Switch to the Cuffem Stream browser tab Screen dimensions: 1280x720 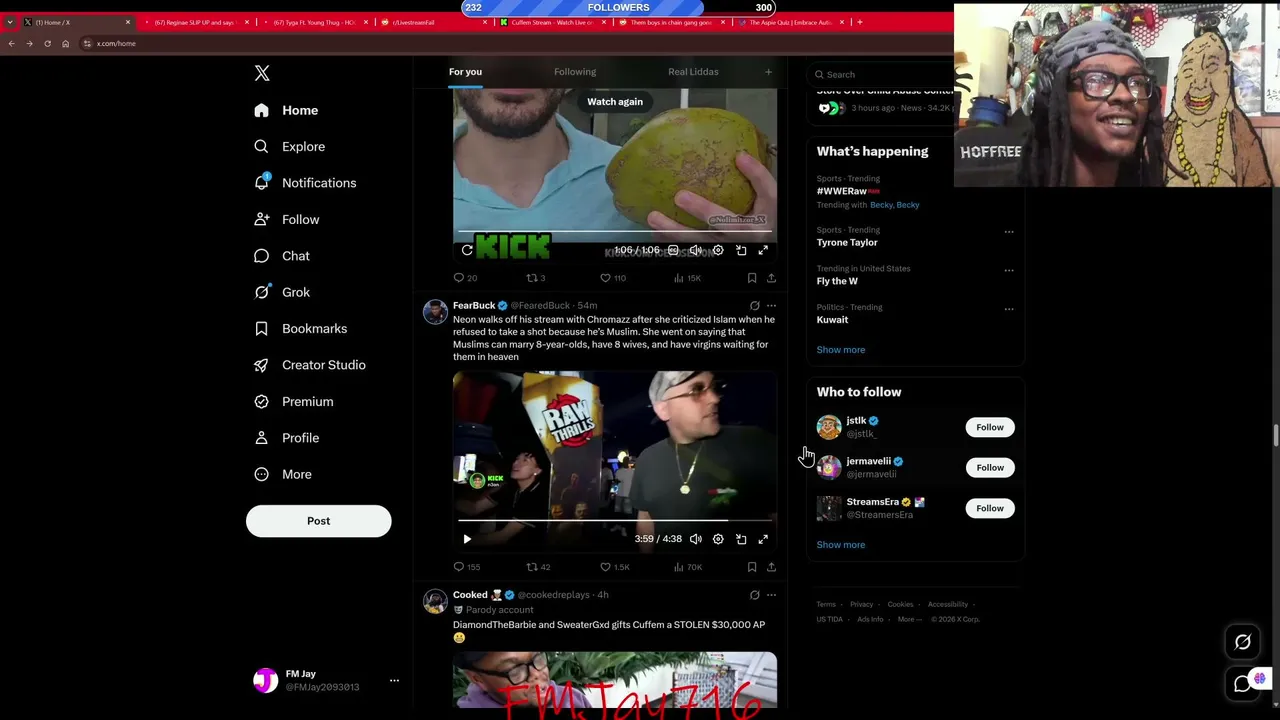coord(552,22)
